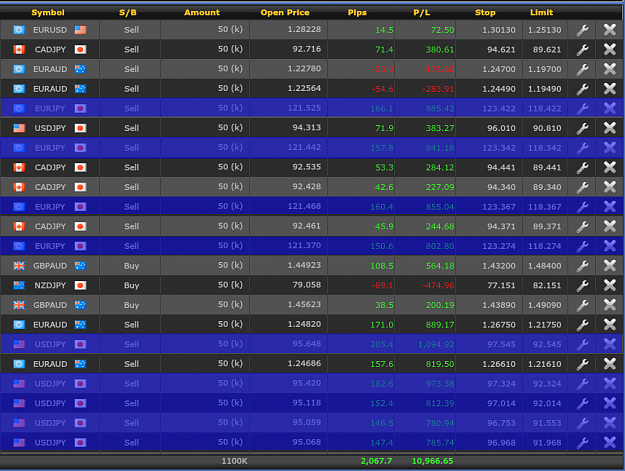
Task: Close the USDJPY position opened at 95.068
Action: click(x=609, y=442)
